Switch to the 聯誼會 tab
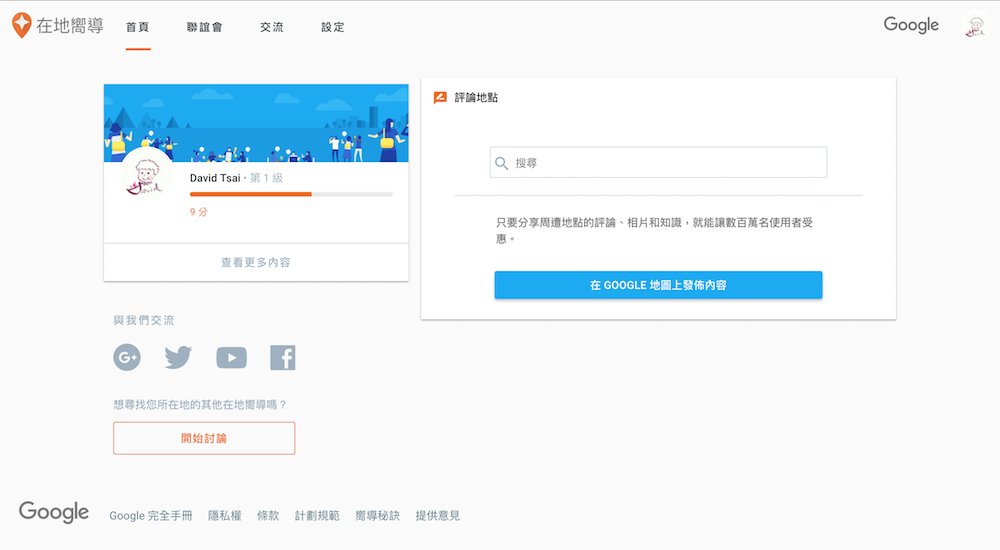The height and width of the screenshot is (550, 1000). [x=205, y=27]
